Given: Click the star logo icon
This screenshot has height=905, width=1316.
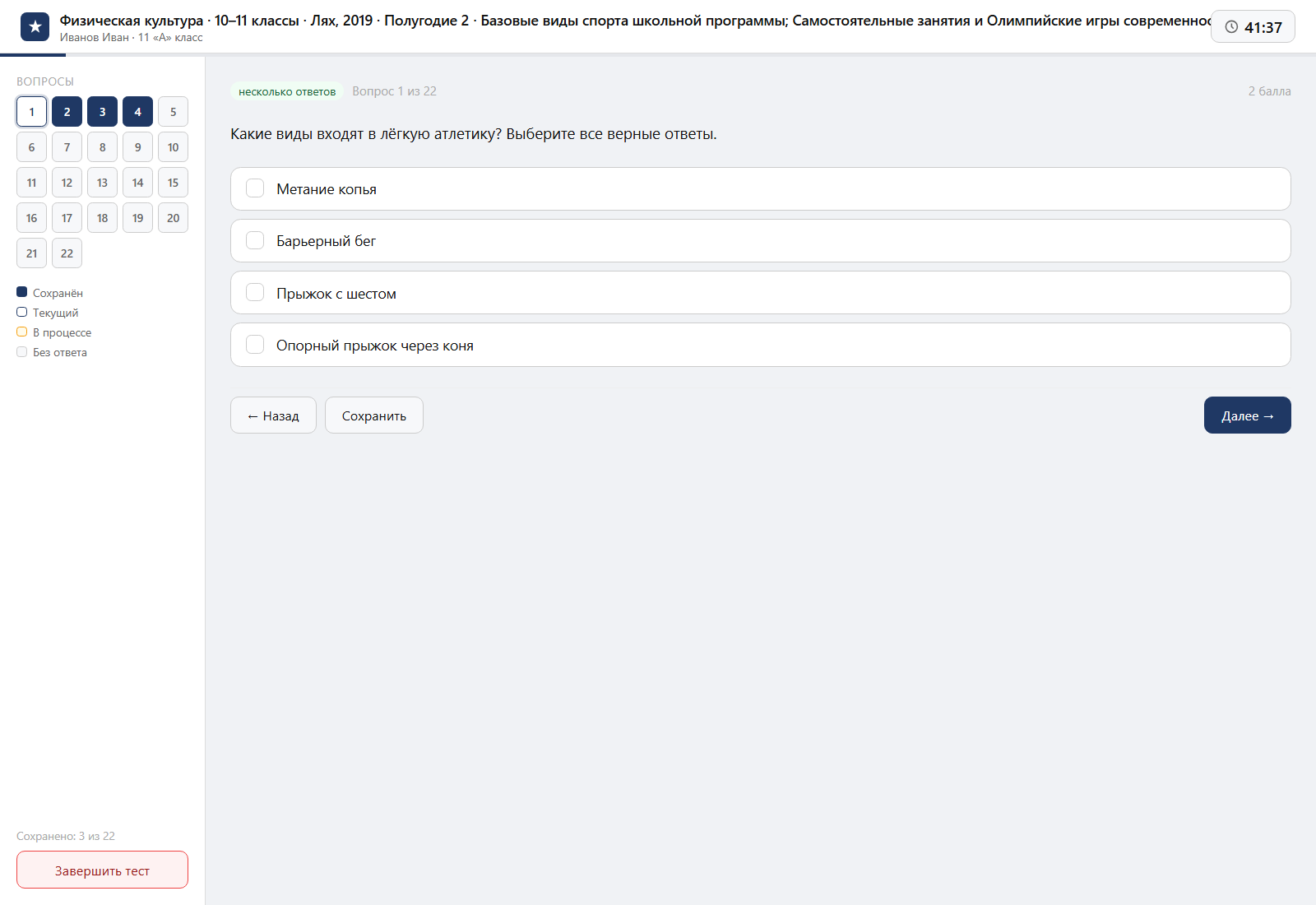Looking at the screenshot, I should point(35,27).
